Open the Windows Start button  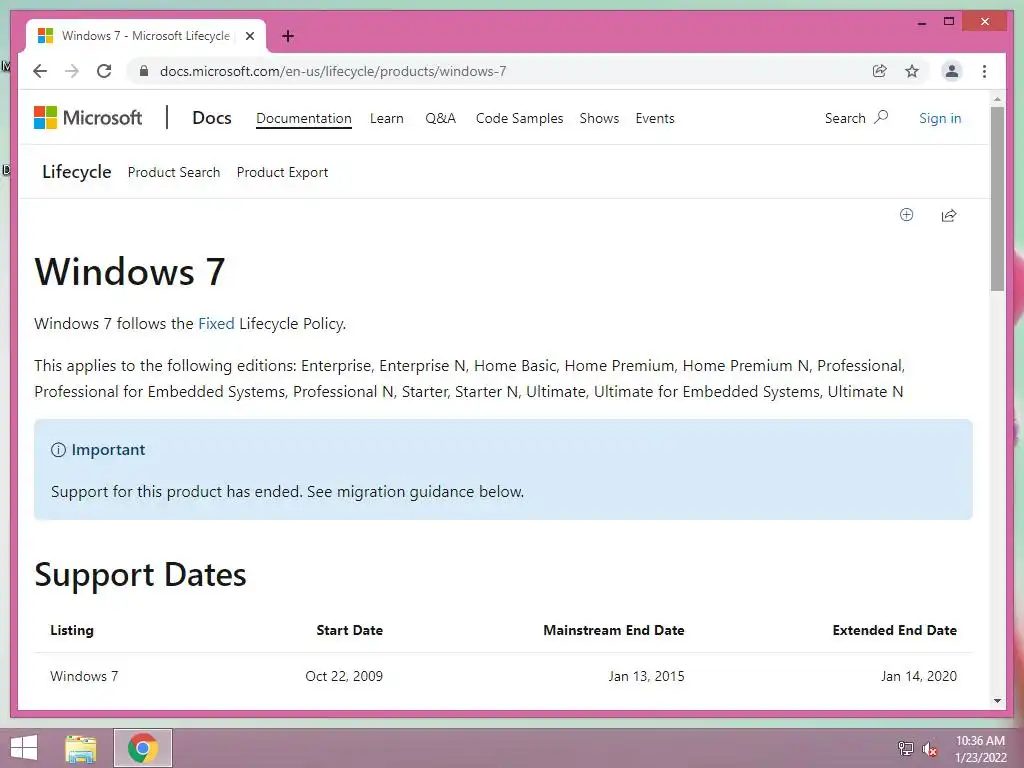coord(24,748)
